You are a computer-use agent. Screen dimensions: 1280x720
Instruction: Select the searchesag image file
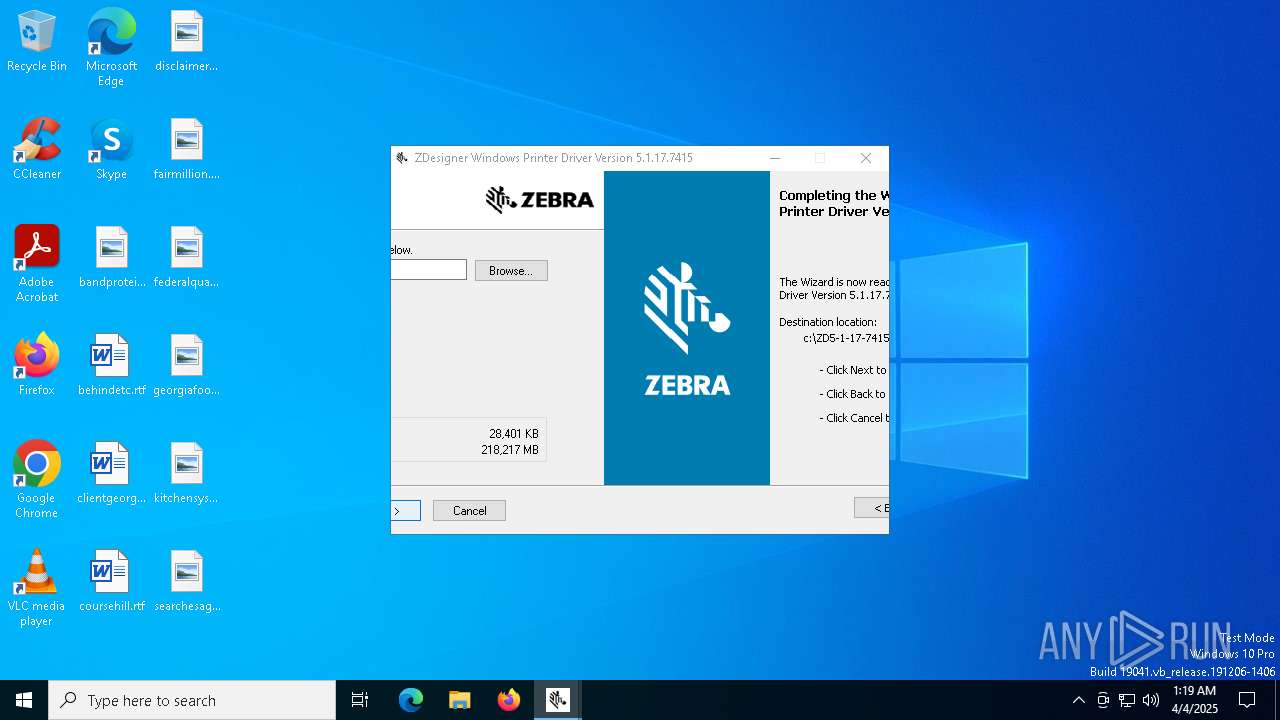coord(186,582)
